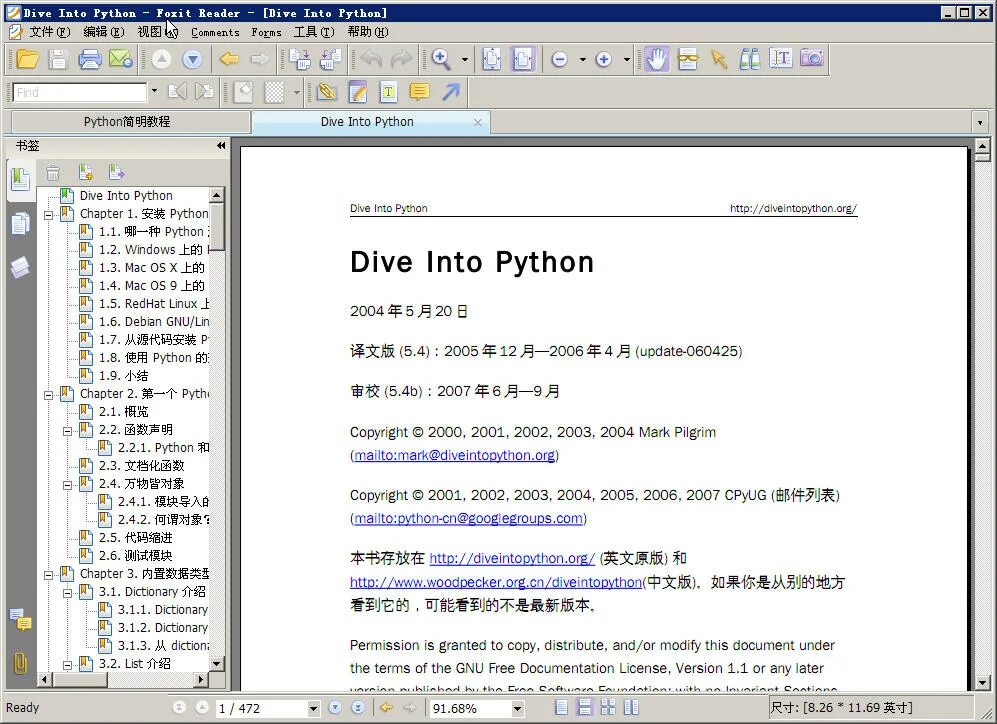This screenshot has height=724, width=997.
Task: Select the Zoom In magnifier tool
Action: tap(441, 59)
